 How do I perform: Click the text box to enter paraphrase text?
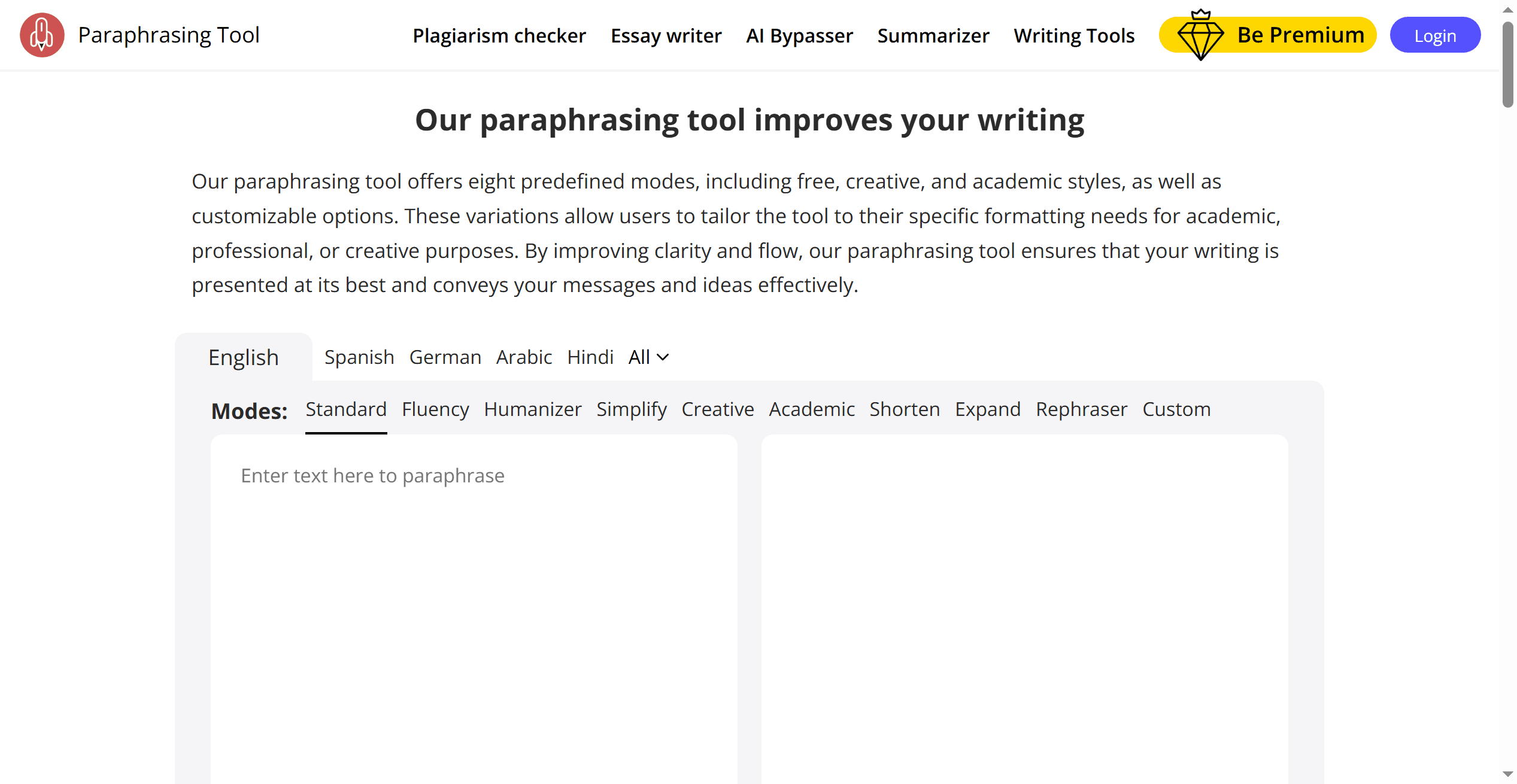[x=473, y=598]
